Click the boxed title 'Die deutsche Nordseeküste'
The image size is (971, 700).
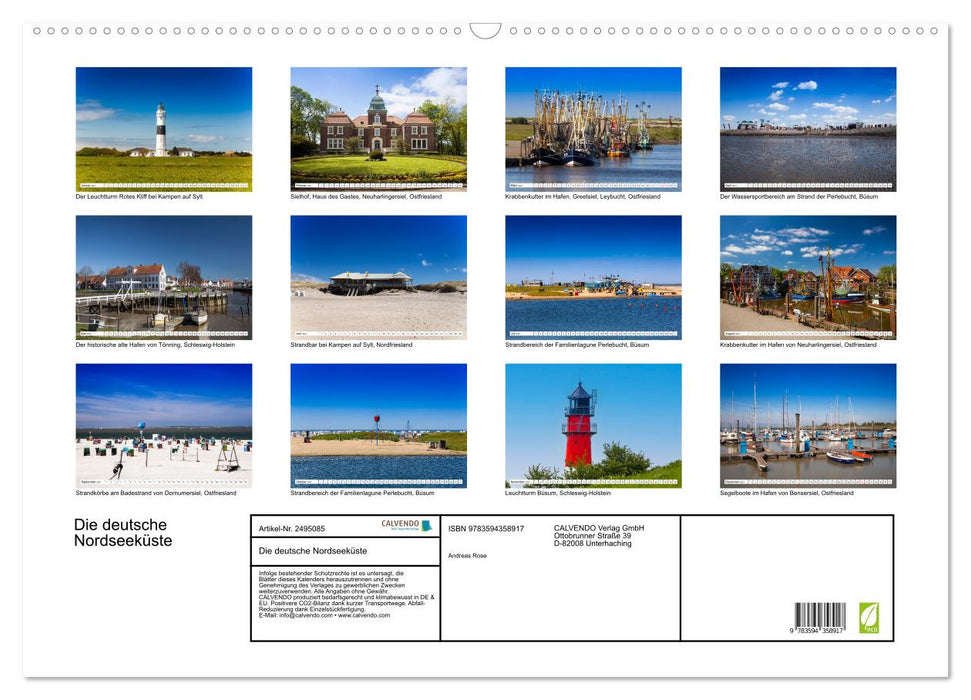313,551
